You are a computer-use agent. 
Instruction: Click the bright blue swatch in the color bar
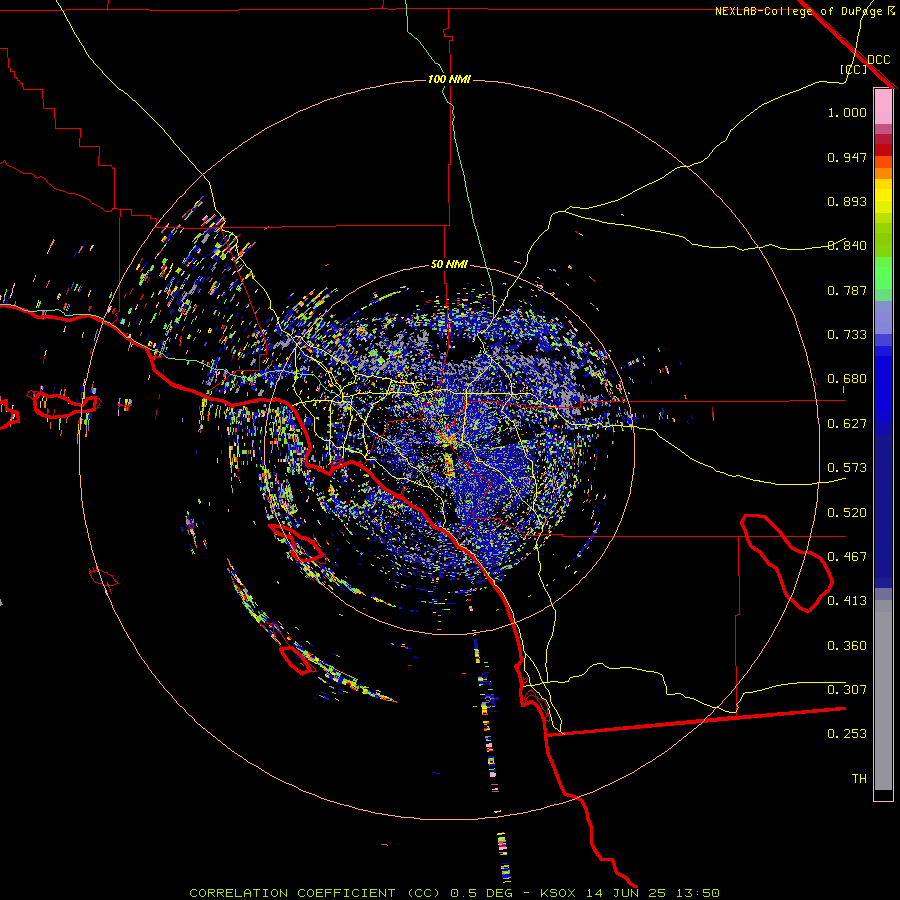[x=883, y=390]
